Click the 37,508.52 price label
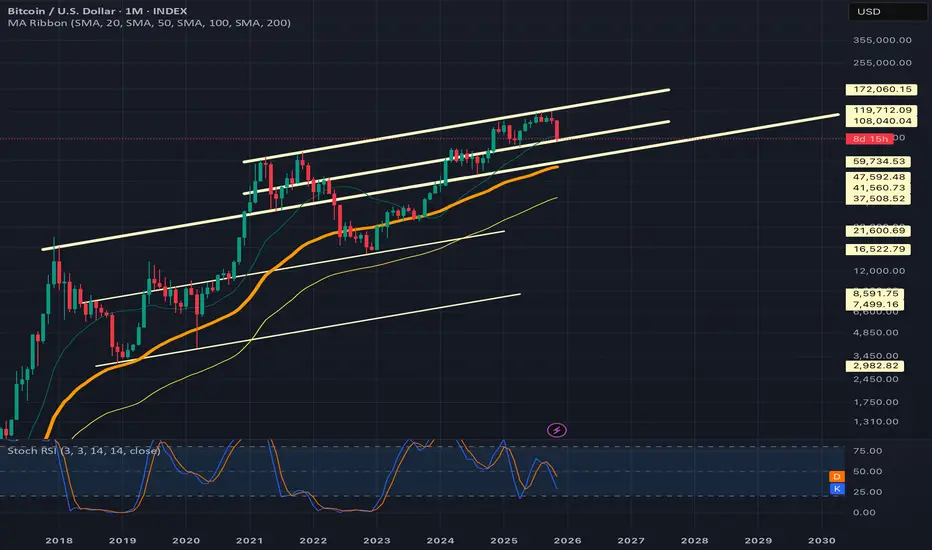932x550 pixels. (x=879, y=199)
